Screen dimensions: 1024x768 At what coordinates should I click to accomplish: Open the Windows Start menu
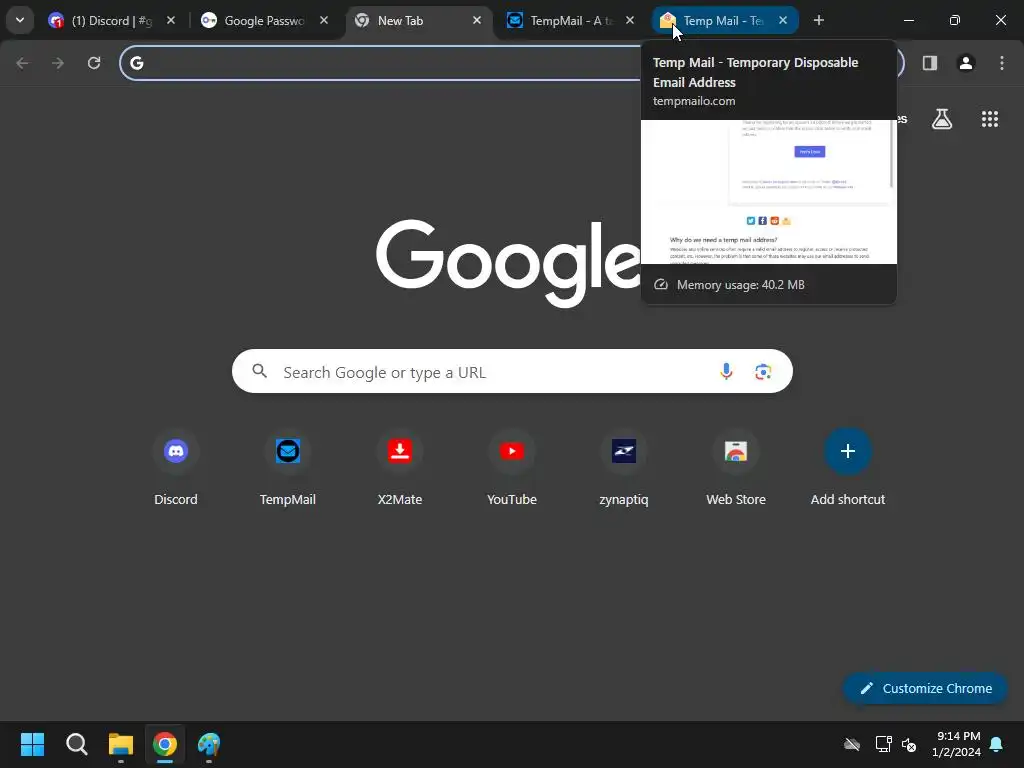tap(32, 744)
